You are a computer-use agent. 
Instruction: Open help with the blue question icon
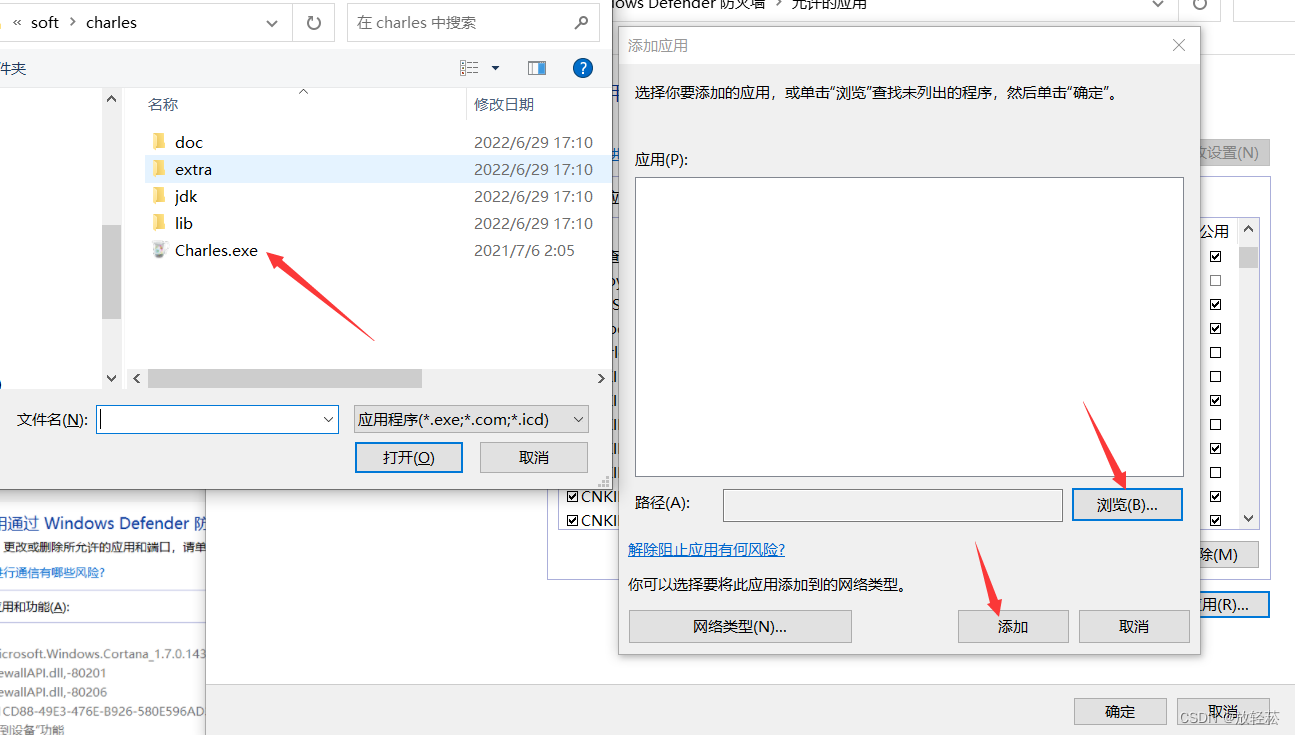[x=583, y=68]
